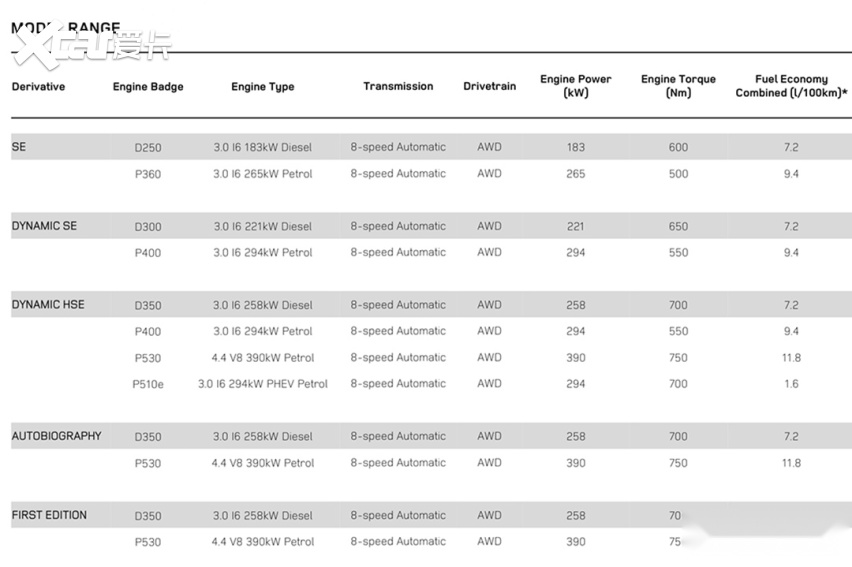Screen dimensions: 852x567
Task: Click the D250 engine badge cell
Action: [148, 147]
